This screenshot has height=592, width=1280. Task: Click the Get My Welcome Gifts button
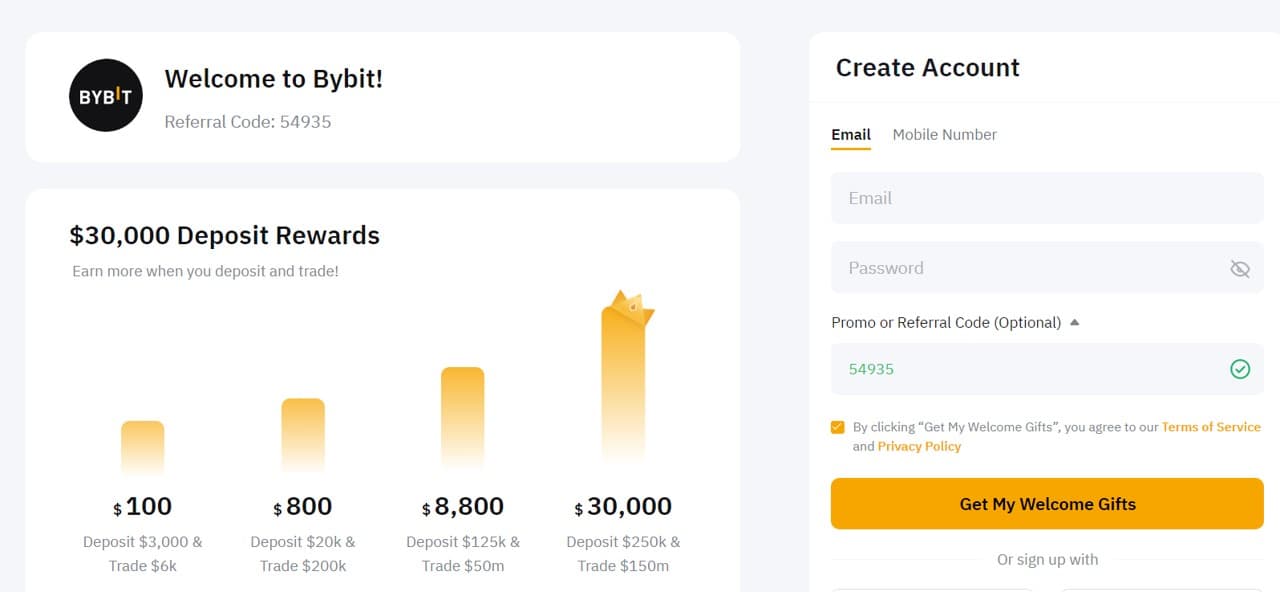coord(1047,504)
